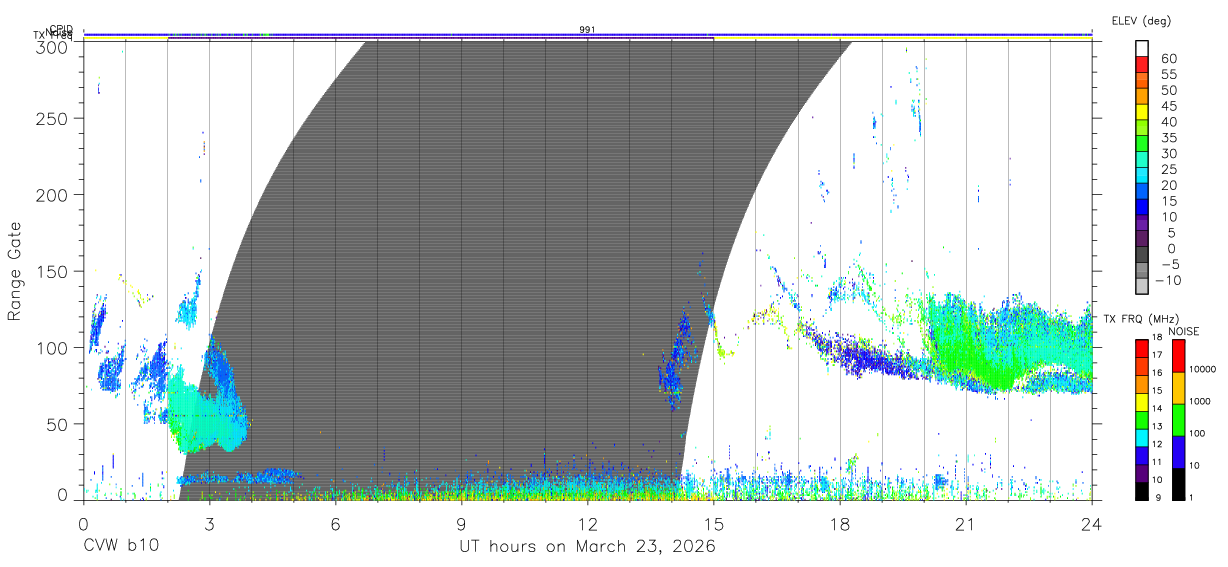1228x567 pixels.
Task: Click the '991' CPID value above the plot
Action: click(587, 30)
